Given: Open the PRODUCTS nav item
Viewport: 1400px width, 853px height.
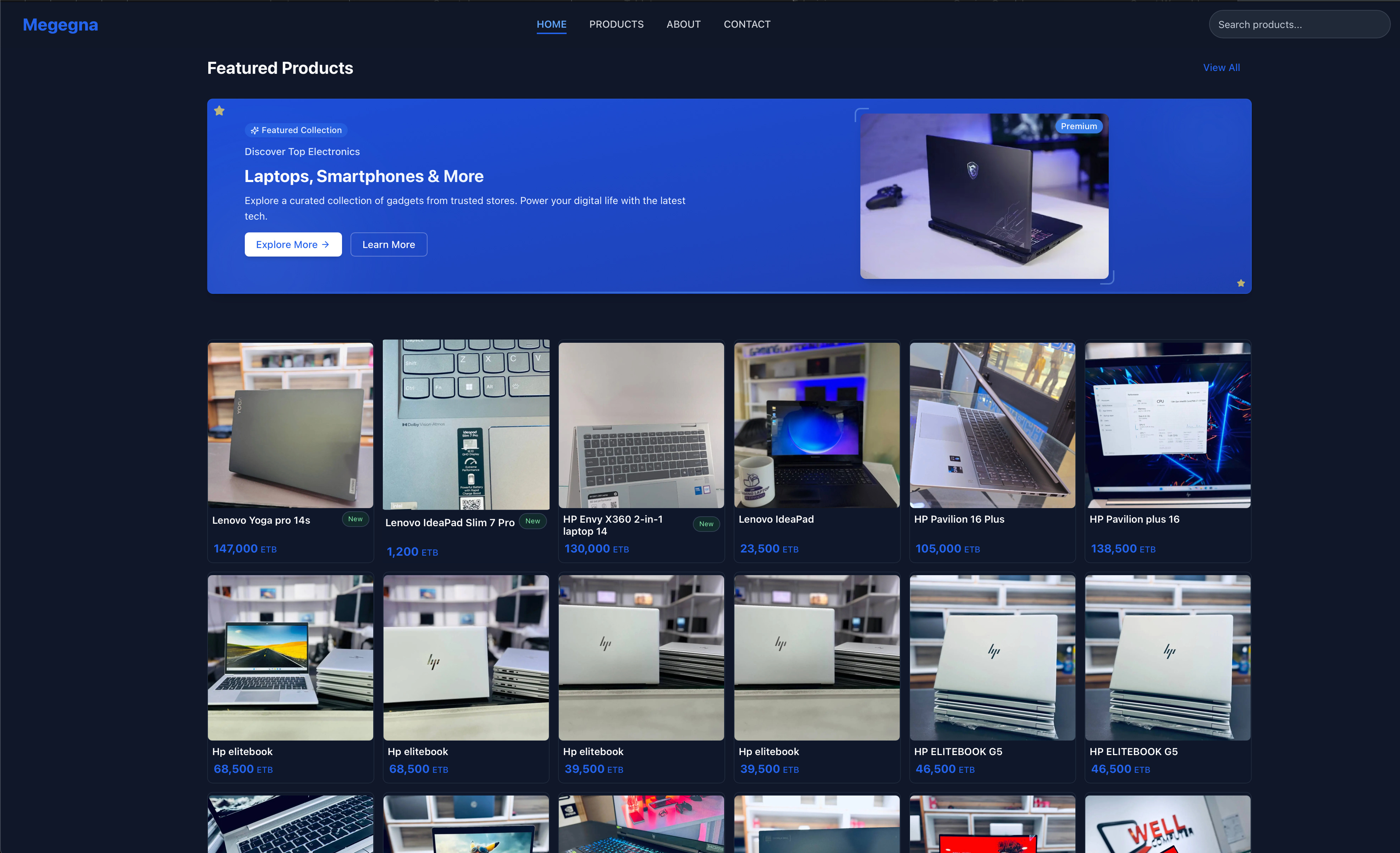Looking at the screenshot, I should click(617, 24).
